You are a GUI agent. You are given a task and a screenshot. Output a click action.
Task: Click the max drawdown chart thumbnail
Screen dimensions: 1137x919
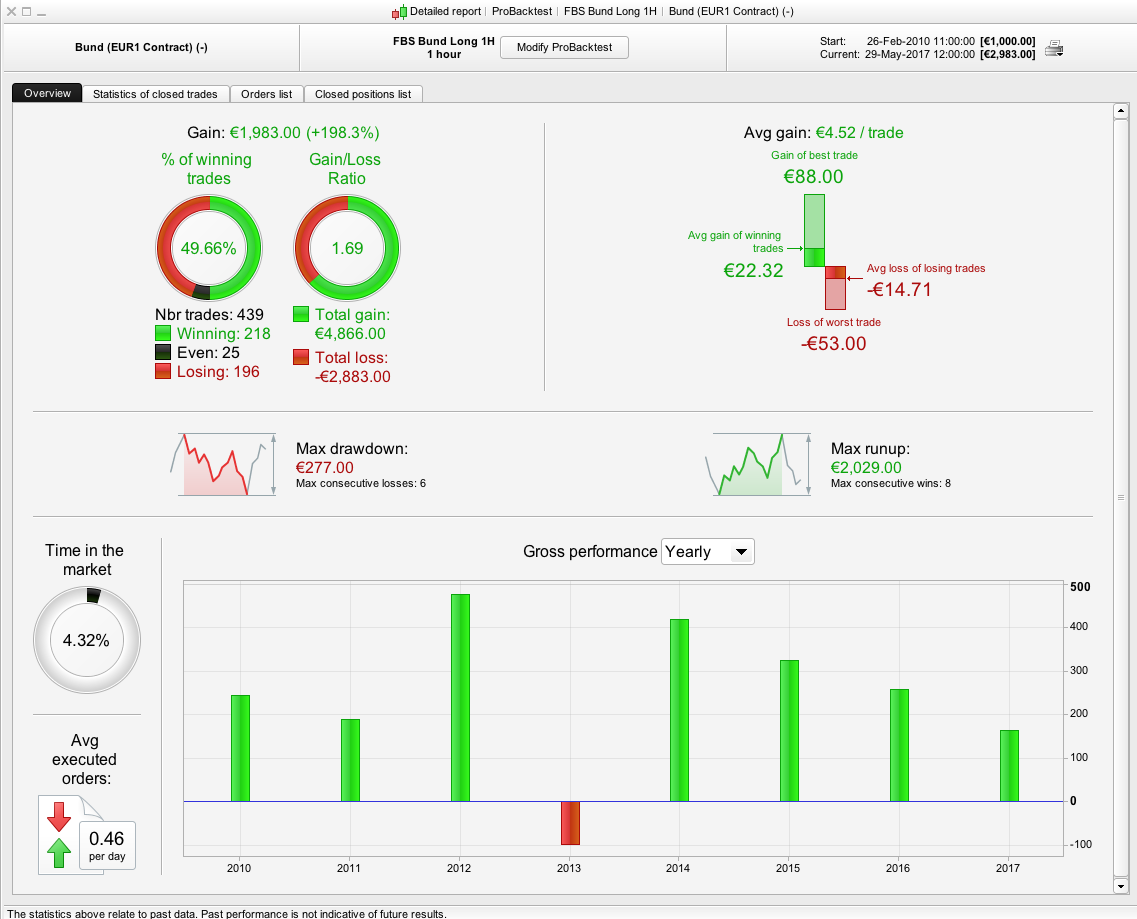tap(223, 464)
